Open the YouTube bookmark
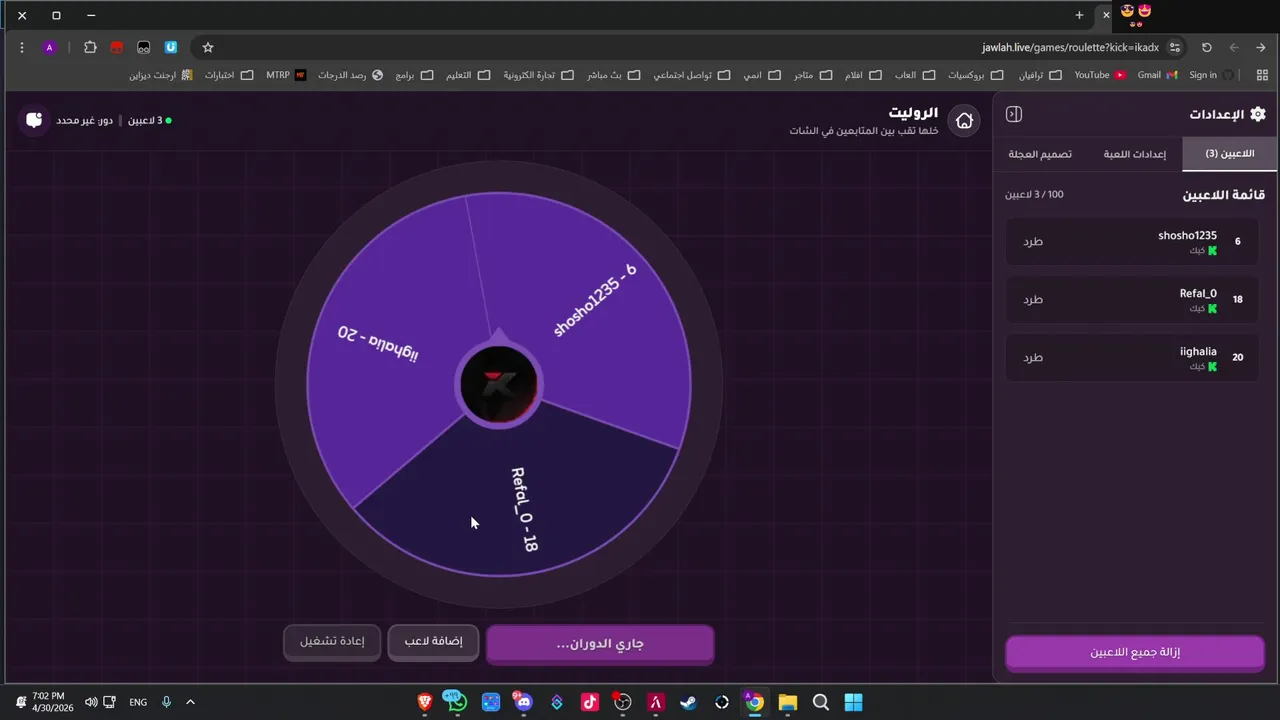This screenshot has height=720, width=1280. [x=1100, y=75]
